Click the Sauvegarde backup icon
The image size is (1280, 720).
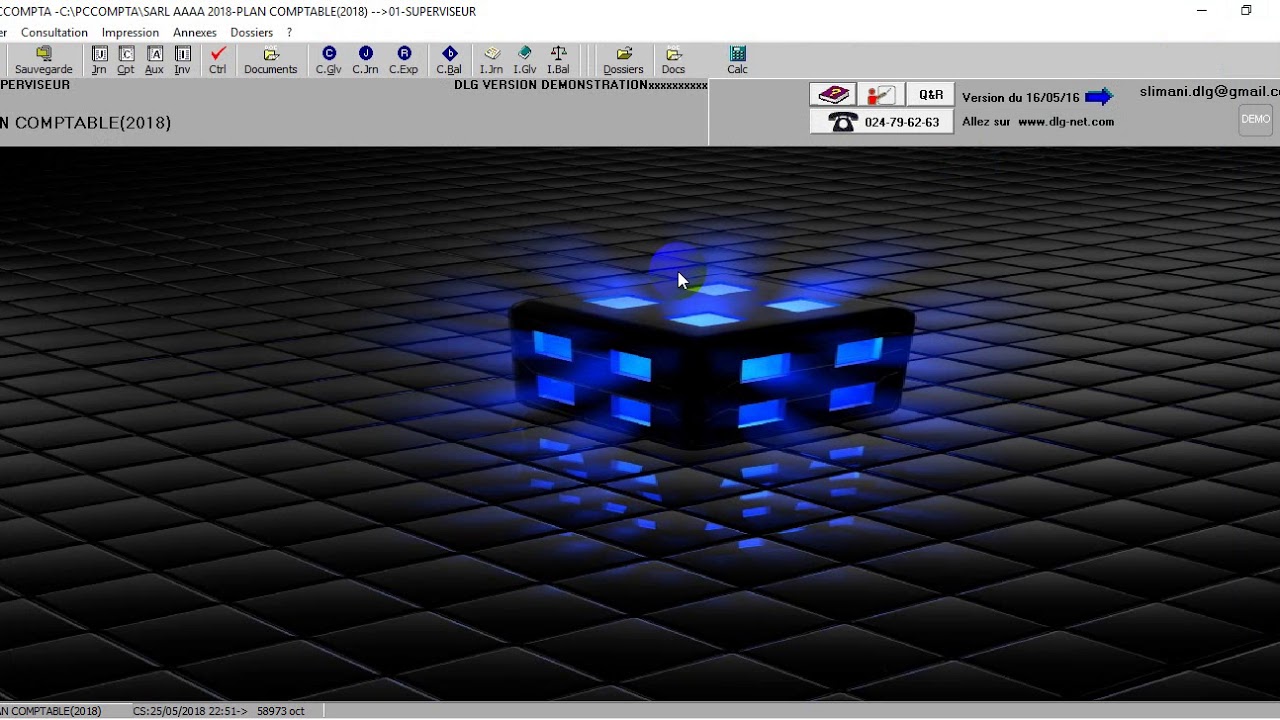point(43,60)
